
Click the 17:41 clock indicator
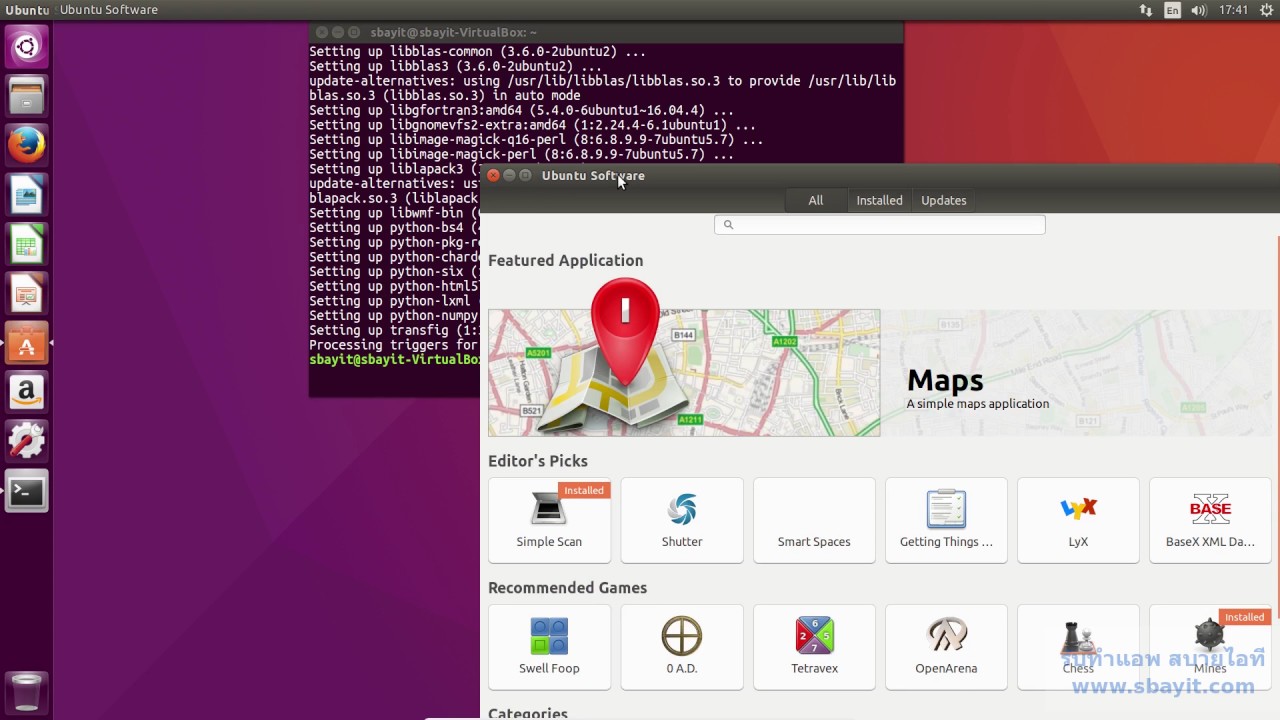coord(1233,10)
